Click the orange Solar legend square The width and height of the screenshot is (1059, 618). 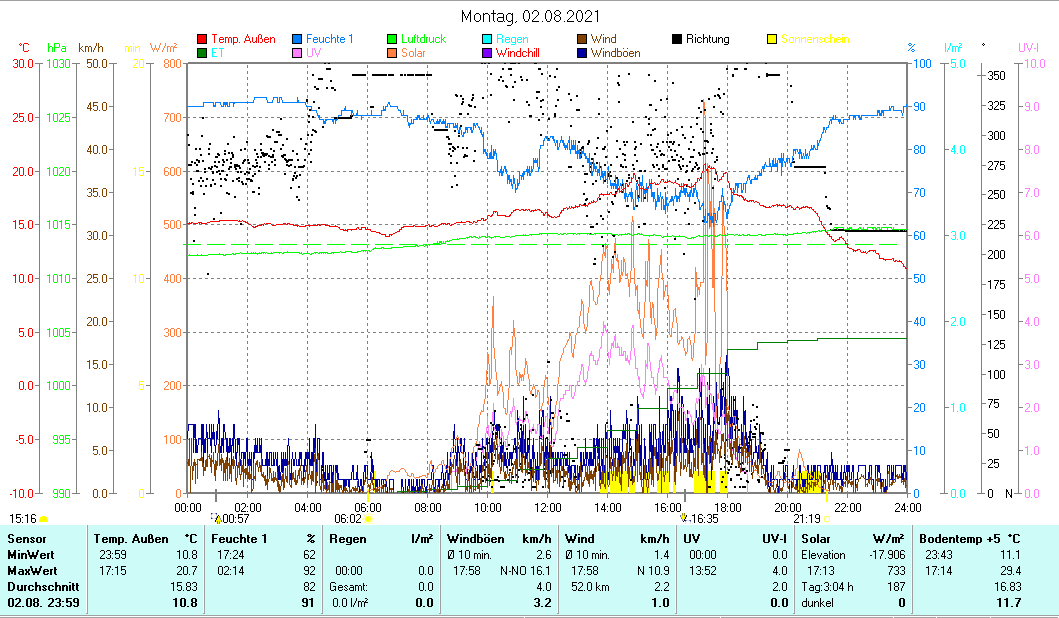[393, 53]
